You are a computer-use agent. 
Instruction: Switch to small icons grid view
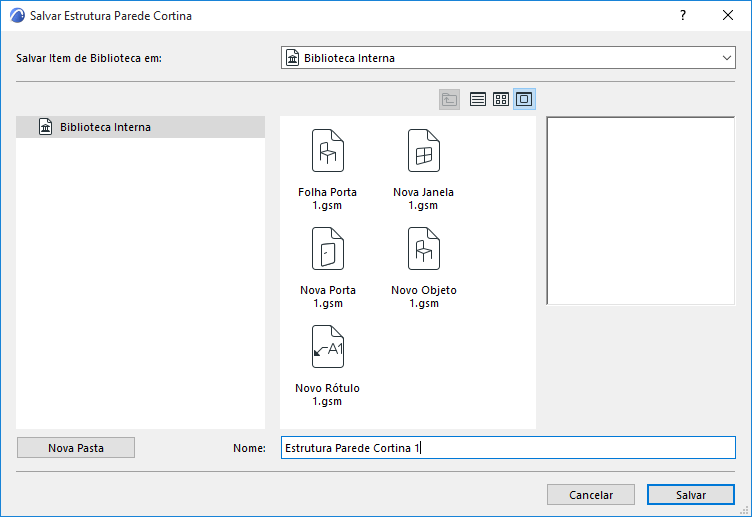(x=501, y=99)
